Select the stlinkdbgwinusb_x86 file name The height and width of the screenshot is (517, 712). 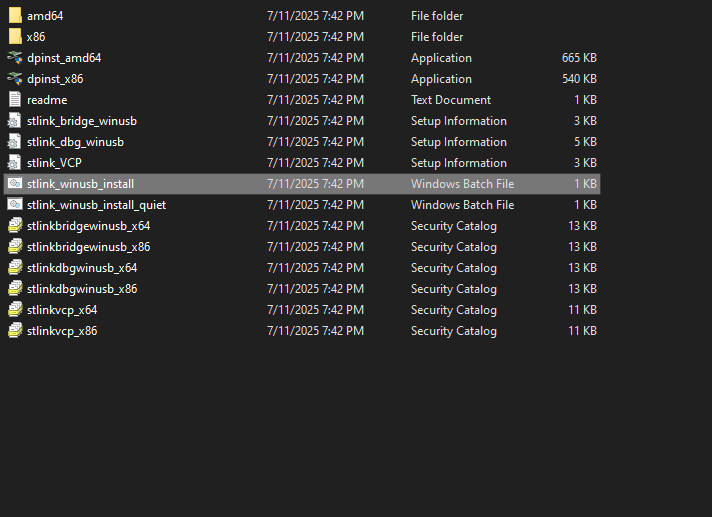(x=82, y=289)
